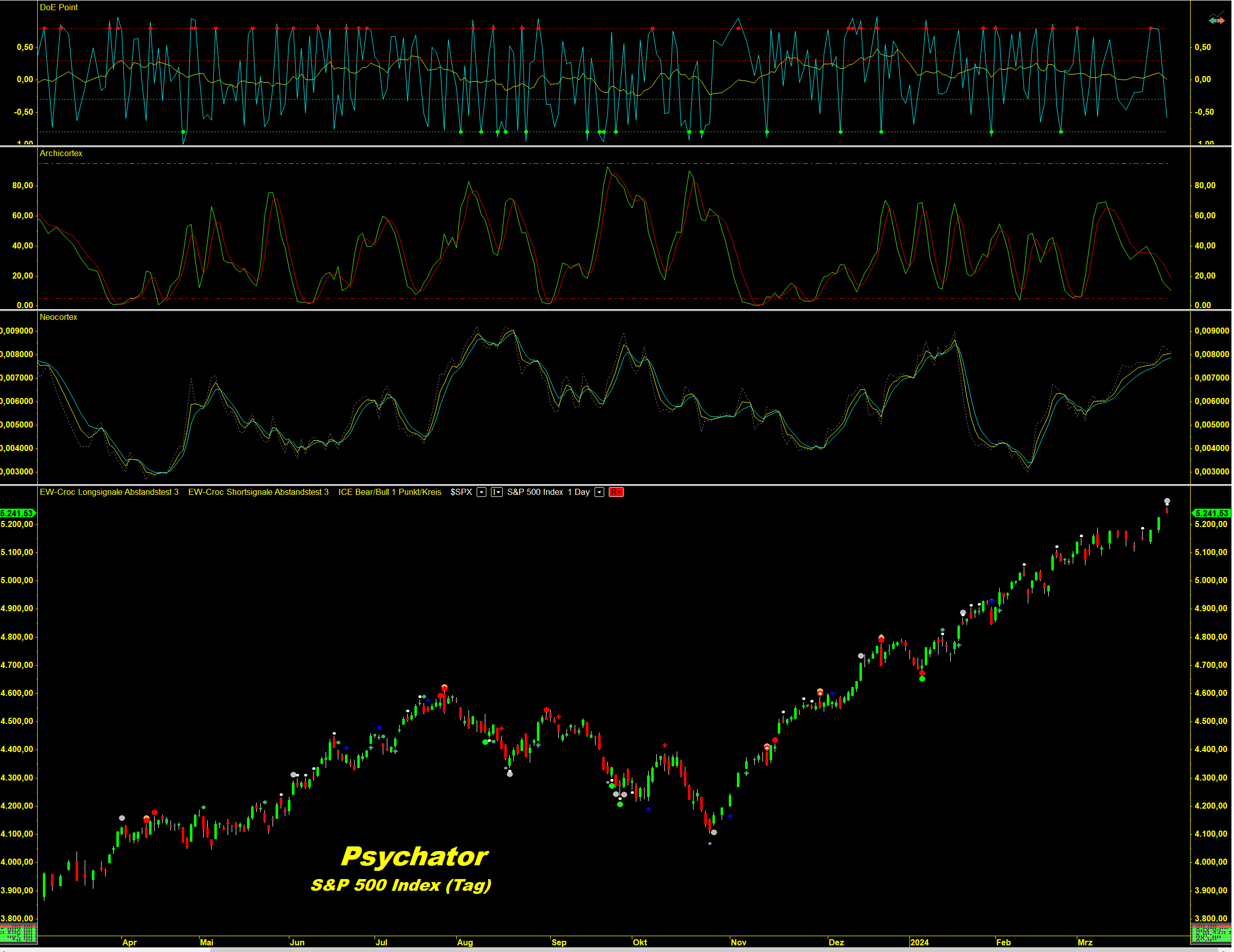Screen dimensions: 1234x952
Task: Click the Neocortex indicator title
Action: click(58, 317)
